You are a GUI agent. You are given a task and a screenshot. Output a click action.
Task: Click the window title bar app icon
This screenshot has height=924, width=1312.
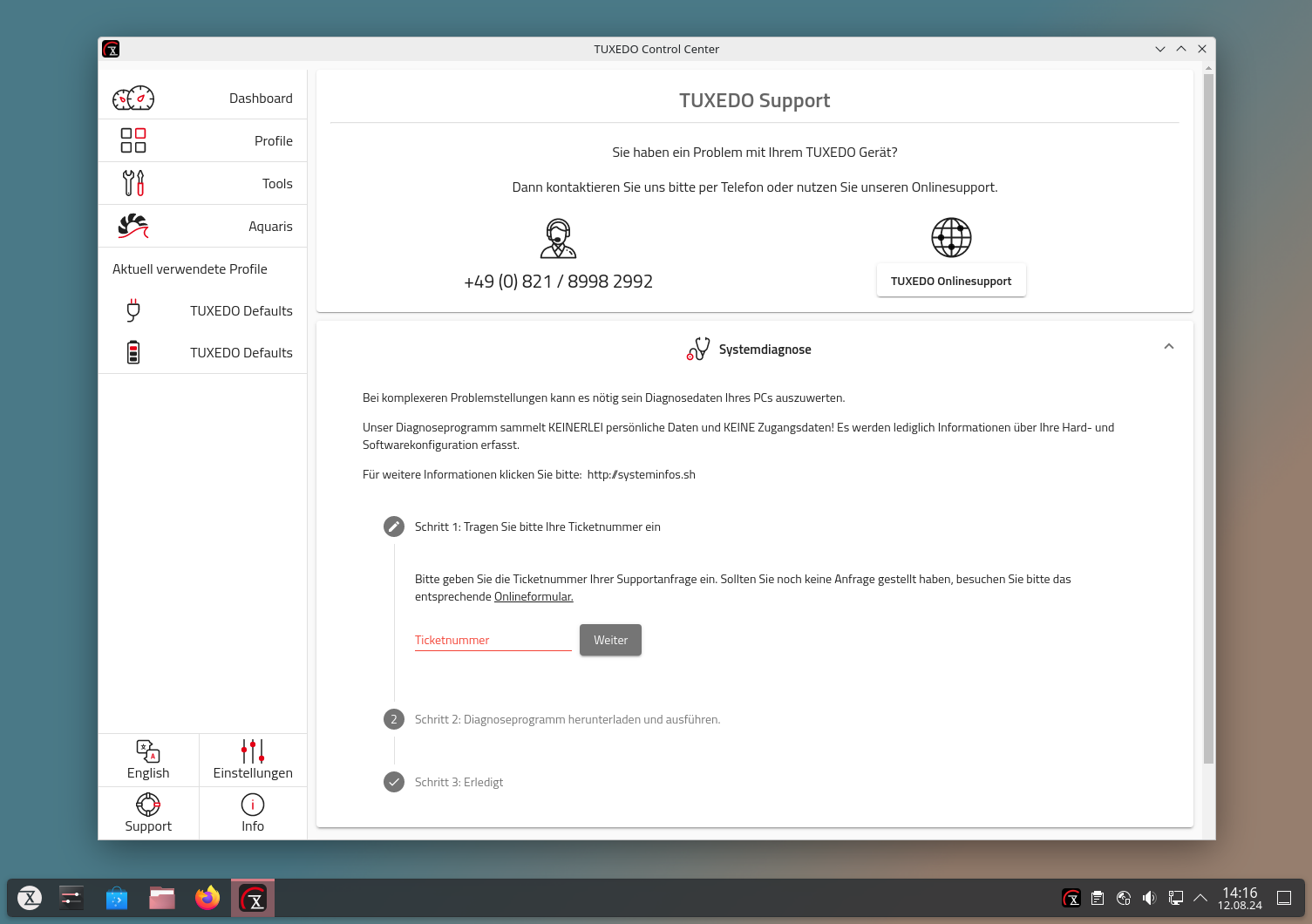(x=111, y=49)
